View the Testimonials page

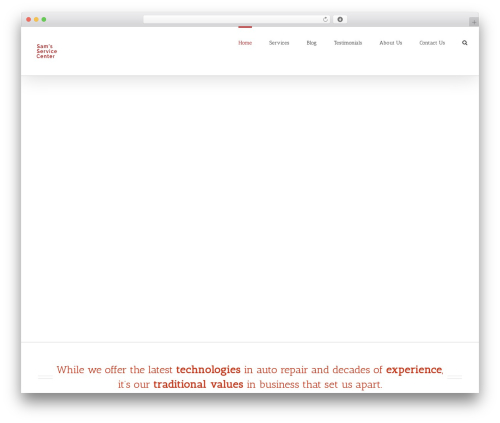tap(348, 43)
